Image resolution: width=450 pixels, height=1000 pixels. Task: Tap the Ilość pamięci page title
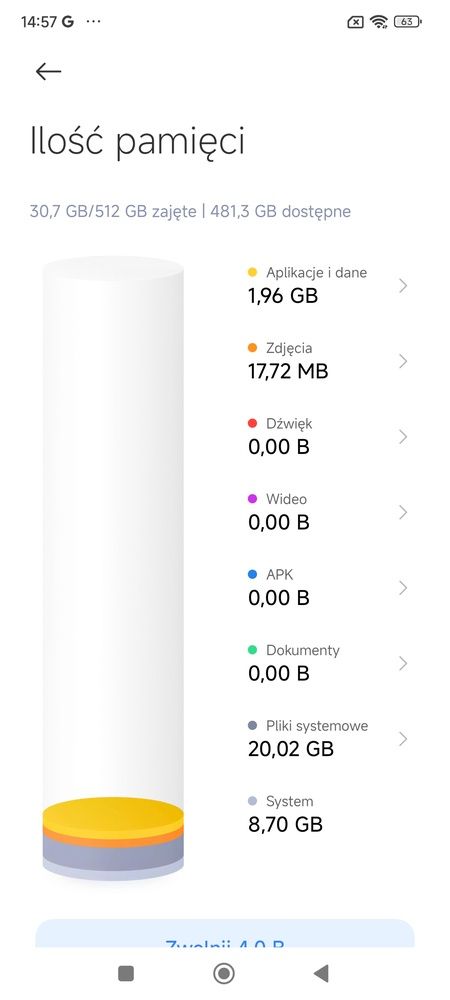tap(137, 142)
